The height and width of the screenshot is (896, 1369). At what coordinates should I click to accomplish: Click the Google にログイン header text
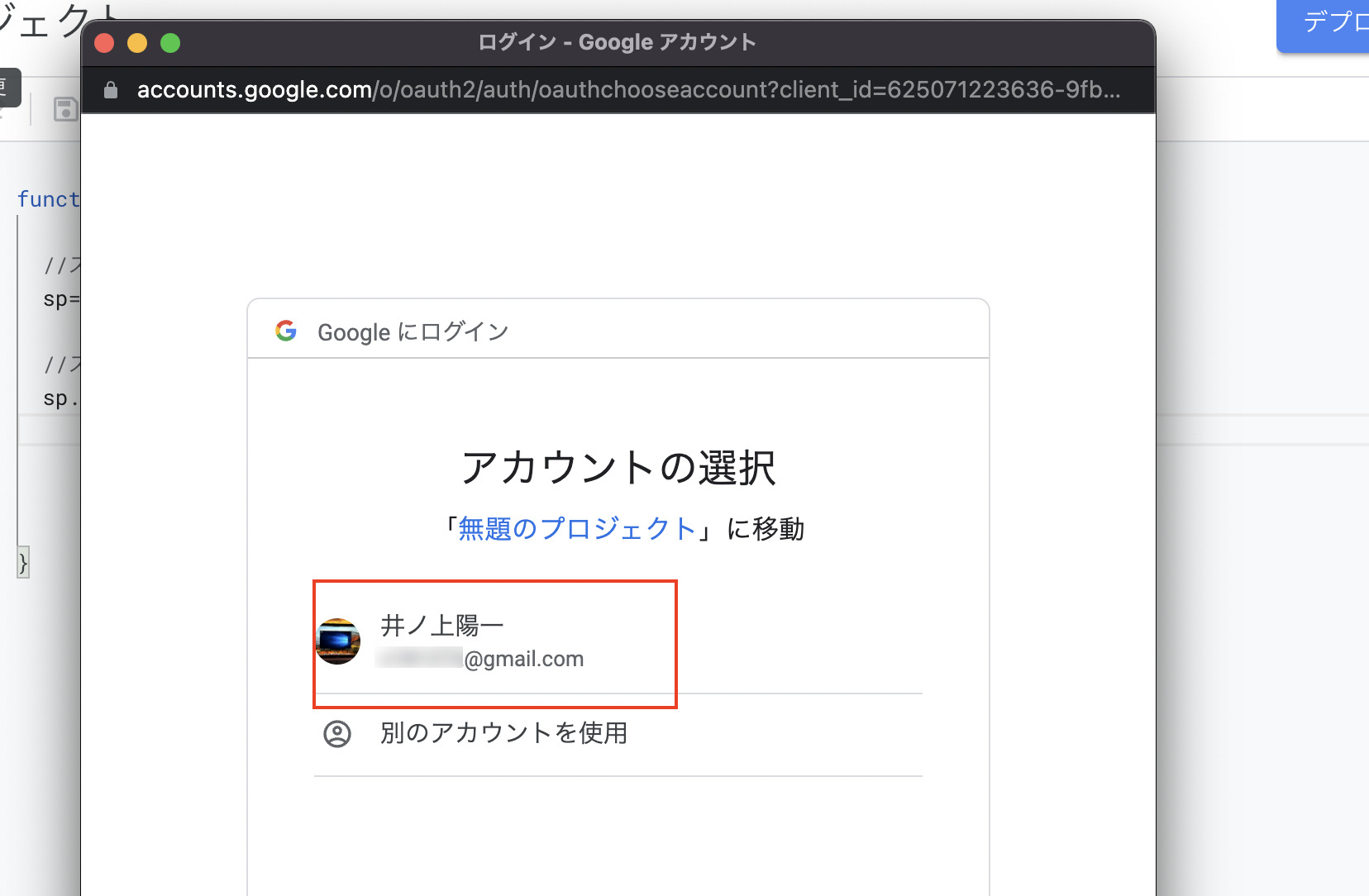[413, 331]
